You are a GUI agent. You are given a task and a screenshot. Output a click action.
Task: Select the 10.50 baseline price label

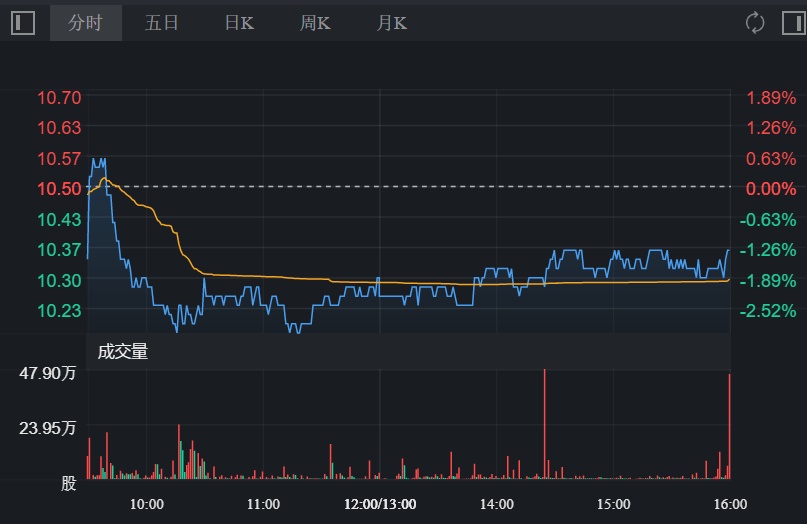tap(59, 189)
